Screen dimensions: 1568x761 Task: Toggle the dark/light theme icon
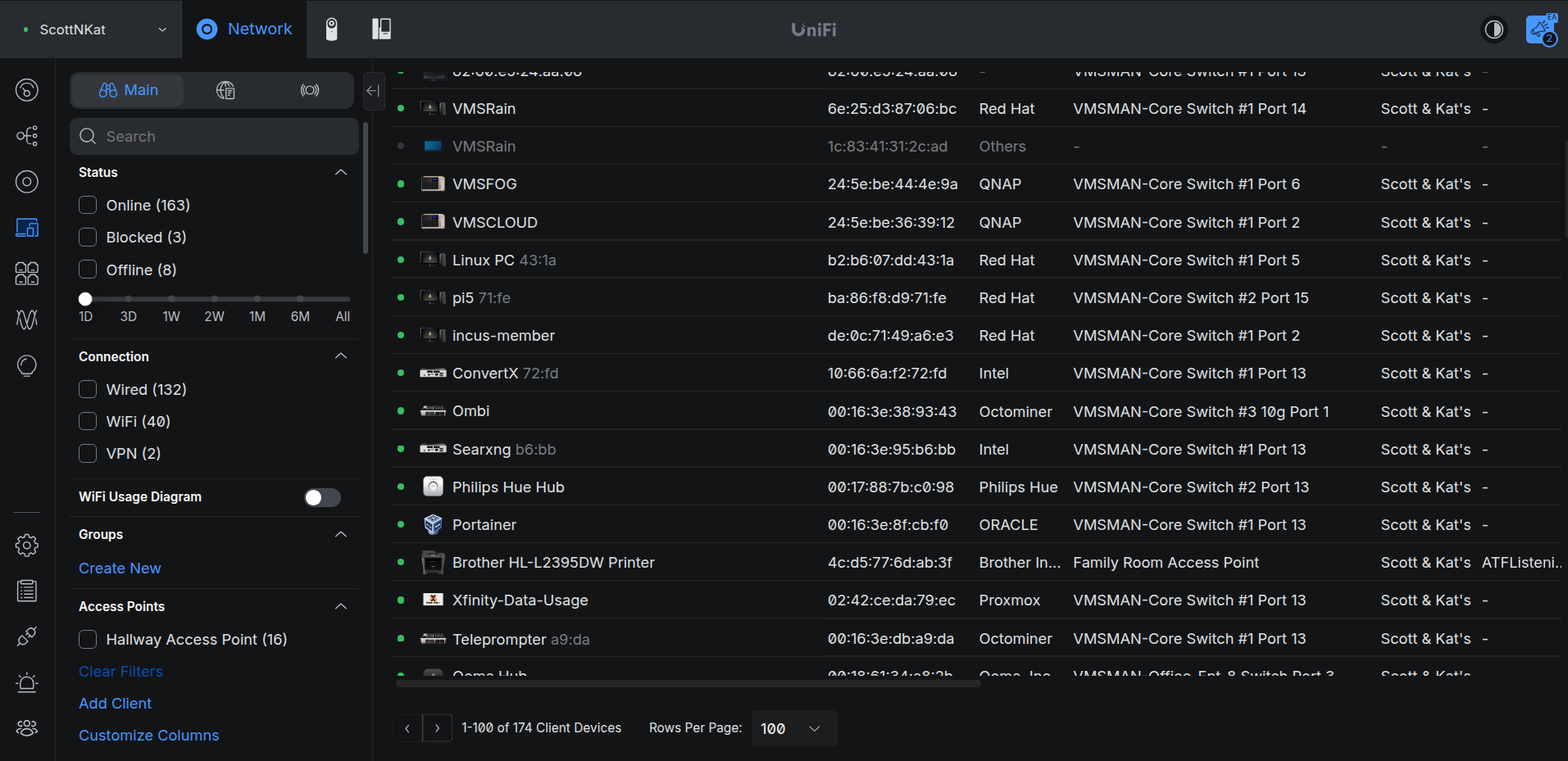[x=1493, y=29]
